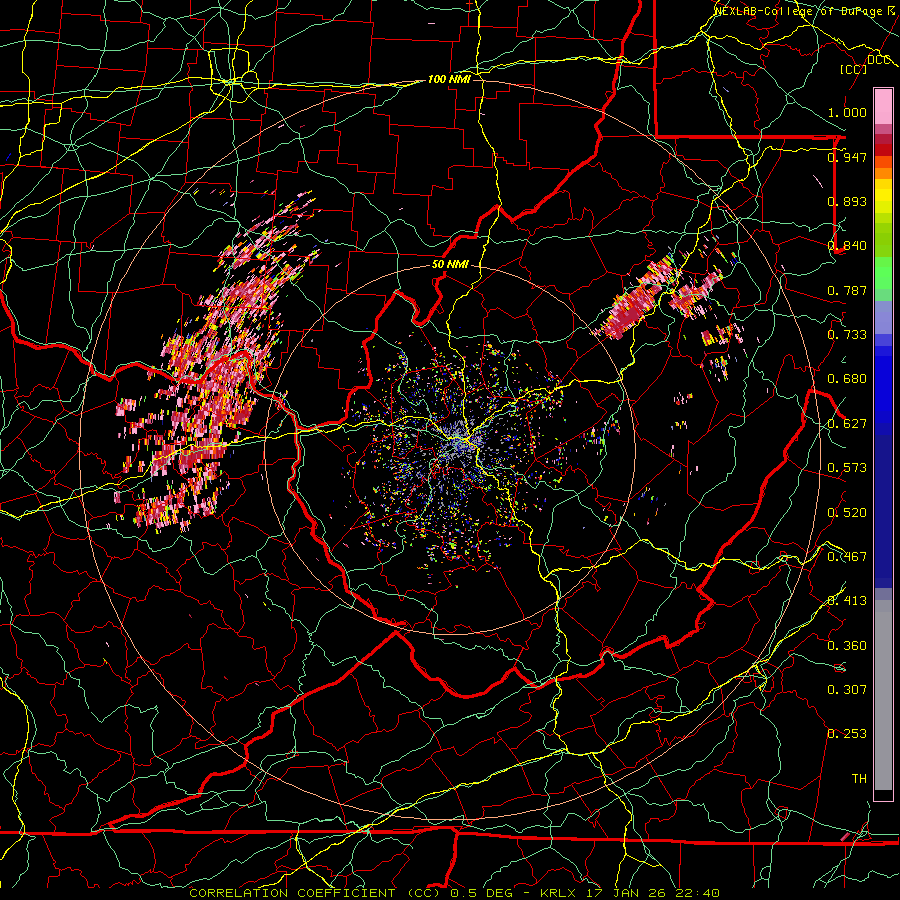The height and width of the screenshot is (900, 900).
Task: Click the 0.733 legend value
Action: pos(847,335)
